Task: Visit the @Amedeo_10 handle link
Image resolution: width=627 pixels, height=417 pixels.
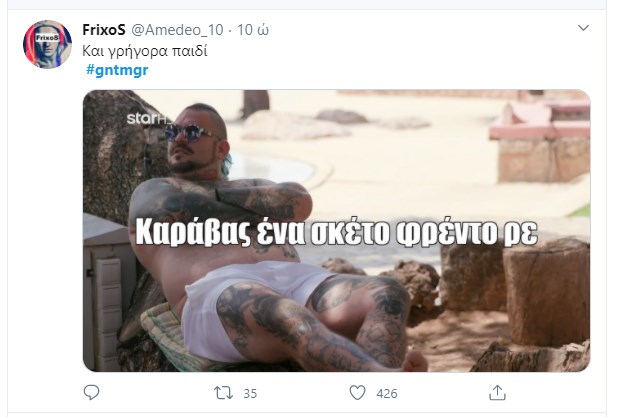Action: pos(177,30)
